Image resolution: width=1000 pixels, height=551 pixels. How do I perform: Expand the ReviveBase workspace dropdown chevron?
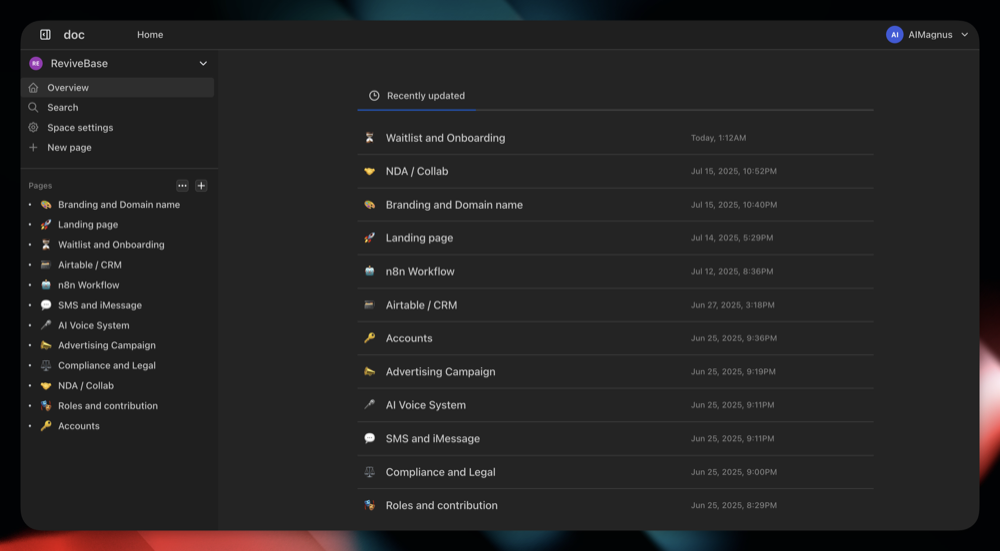tap(204, 64)
